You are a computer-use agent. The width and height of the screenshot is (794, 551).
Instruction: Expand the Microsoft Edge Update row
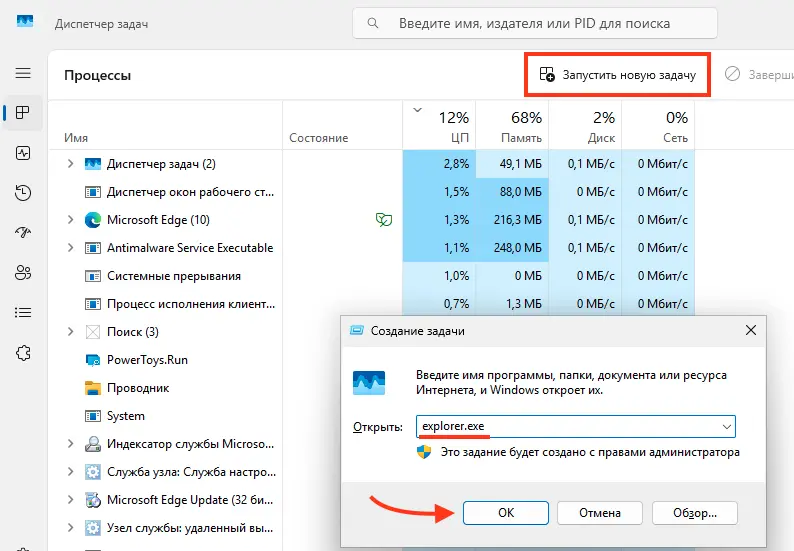tap(70, 500)
